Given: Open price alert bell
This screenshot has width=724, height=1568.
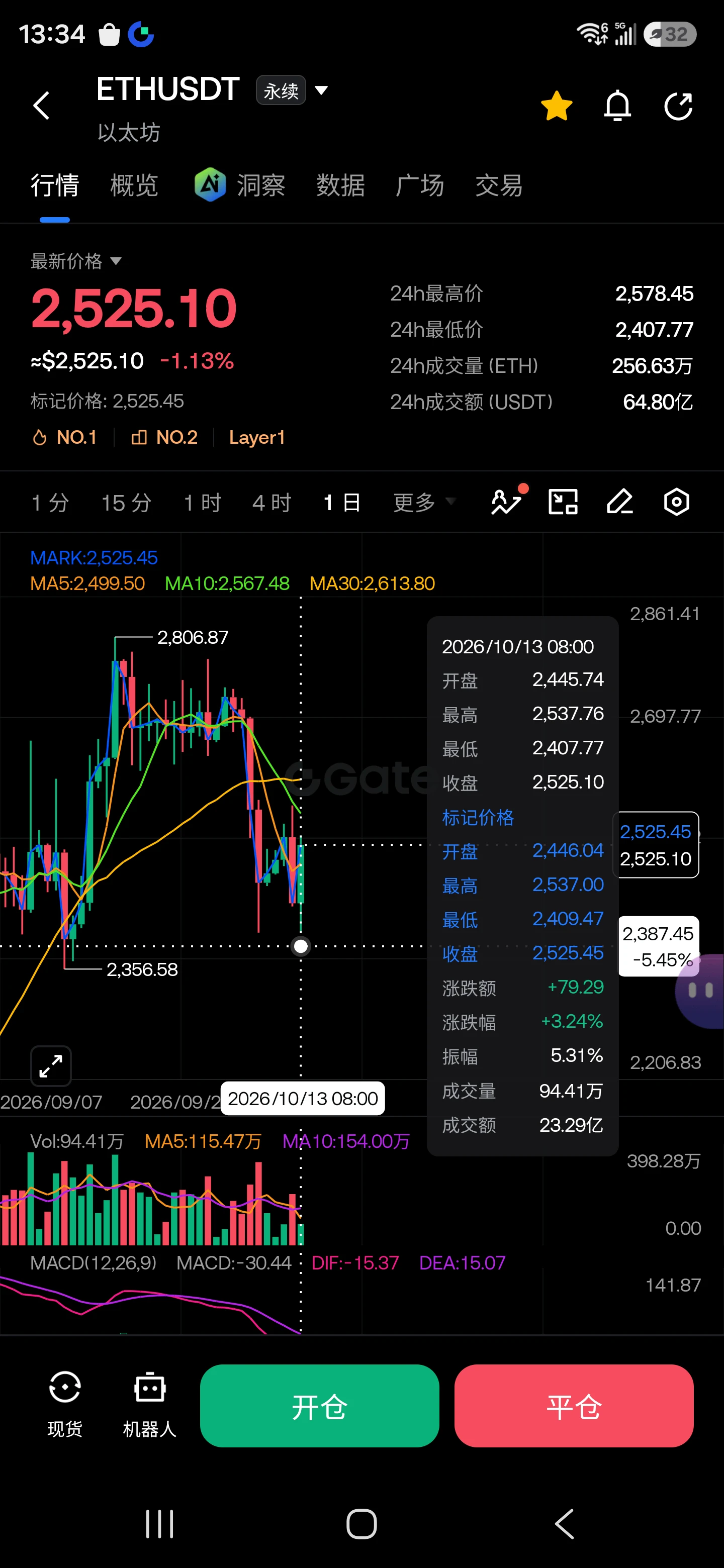Looking at the screenshot, I should [617, 106].
